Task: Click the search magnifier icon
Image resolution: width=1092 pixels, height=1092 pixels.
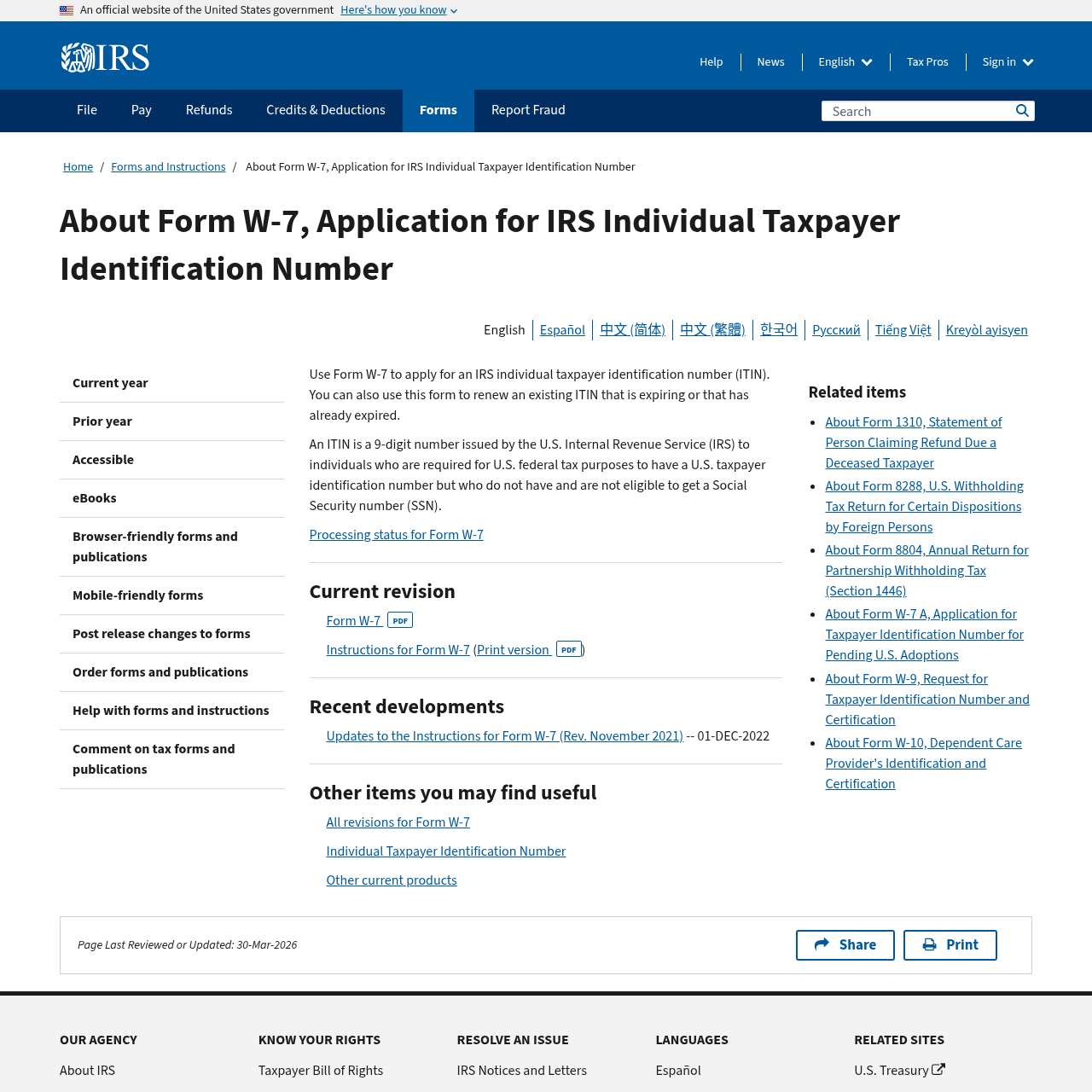Action: [x=1022, y=111]
